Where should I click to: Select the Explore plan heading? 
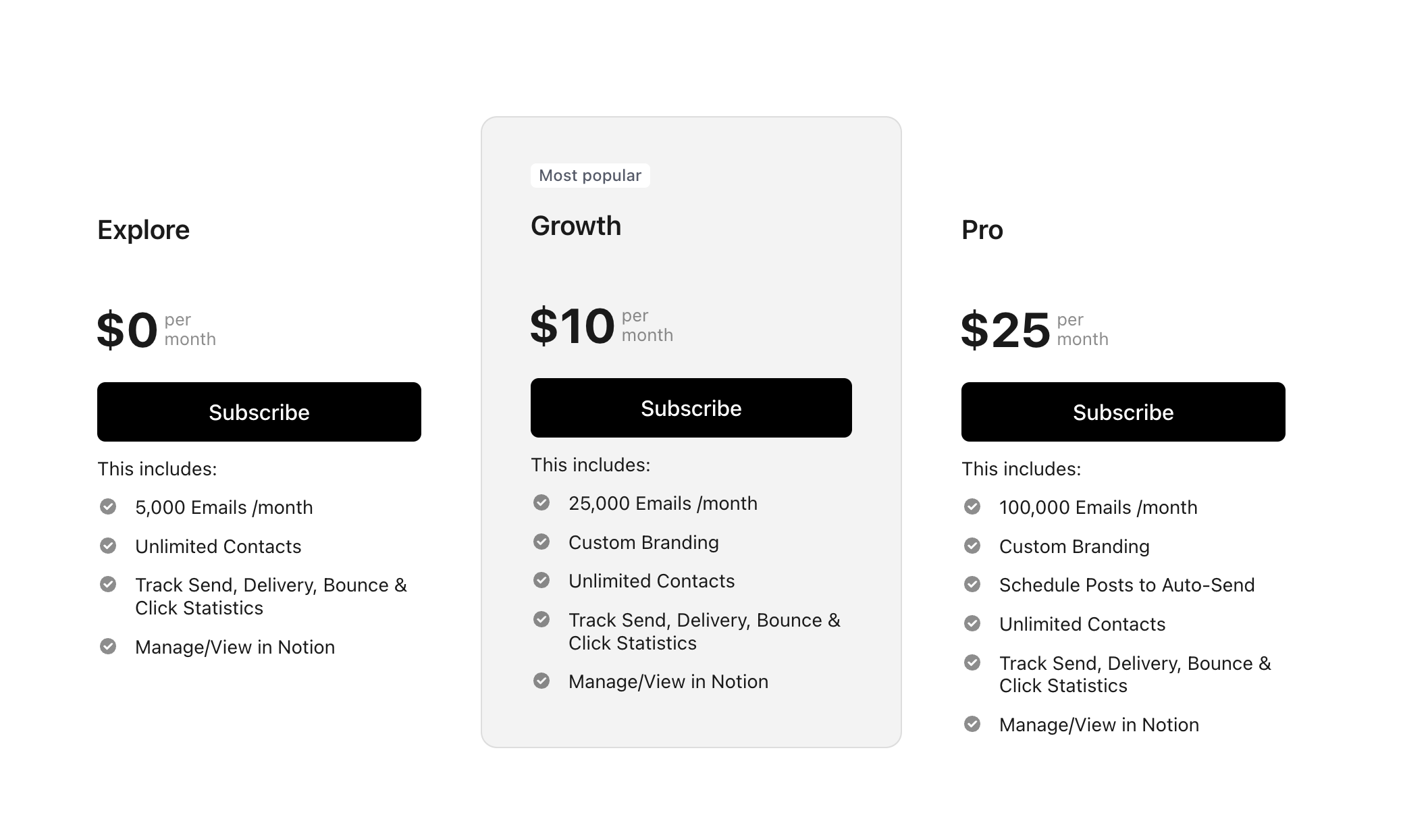tap(143, 230)
